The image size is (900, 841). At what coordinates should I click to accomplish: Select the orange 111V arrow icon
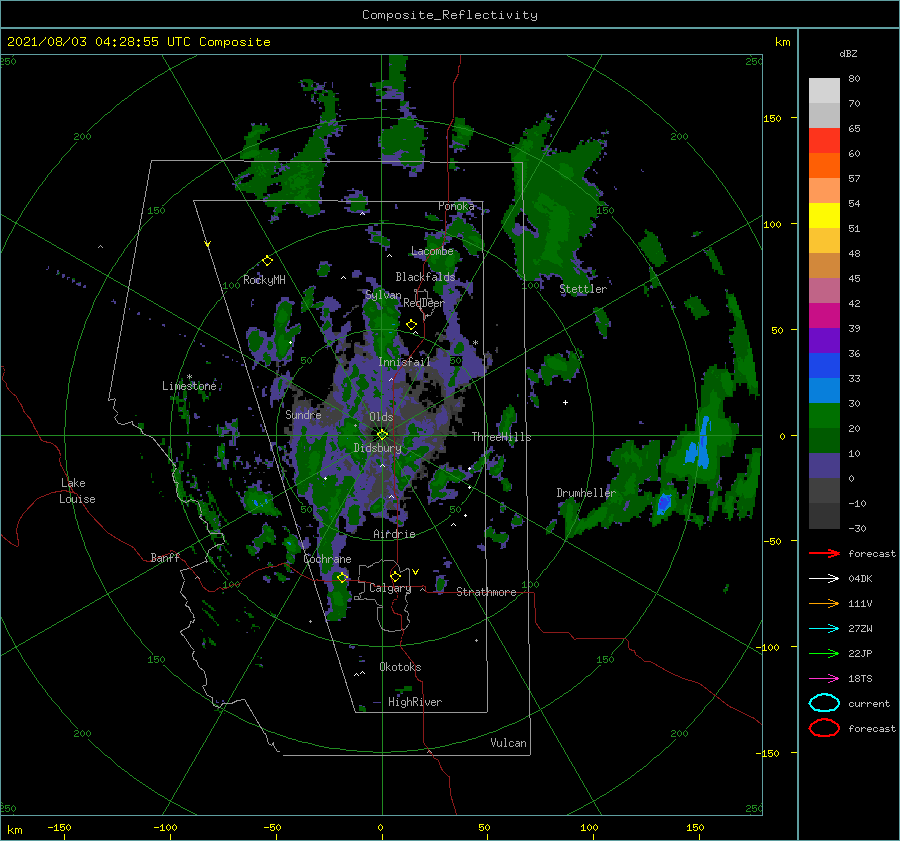pyautogui.click(x=824, y=603)
